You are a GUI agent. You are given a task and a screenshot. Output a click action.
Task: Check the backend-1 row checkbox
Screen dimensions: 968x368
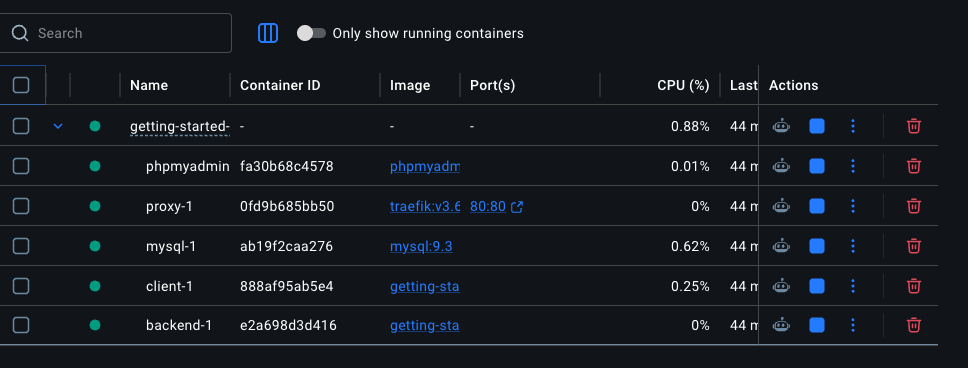tap(21, 325)
